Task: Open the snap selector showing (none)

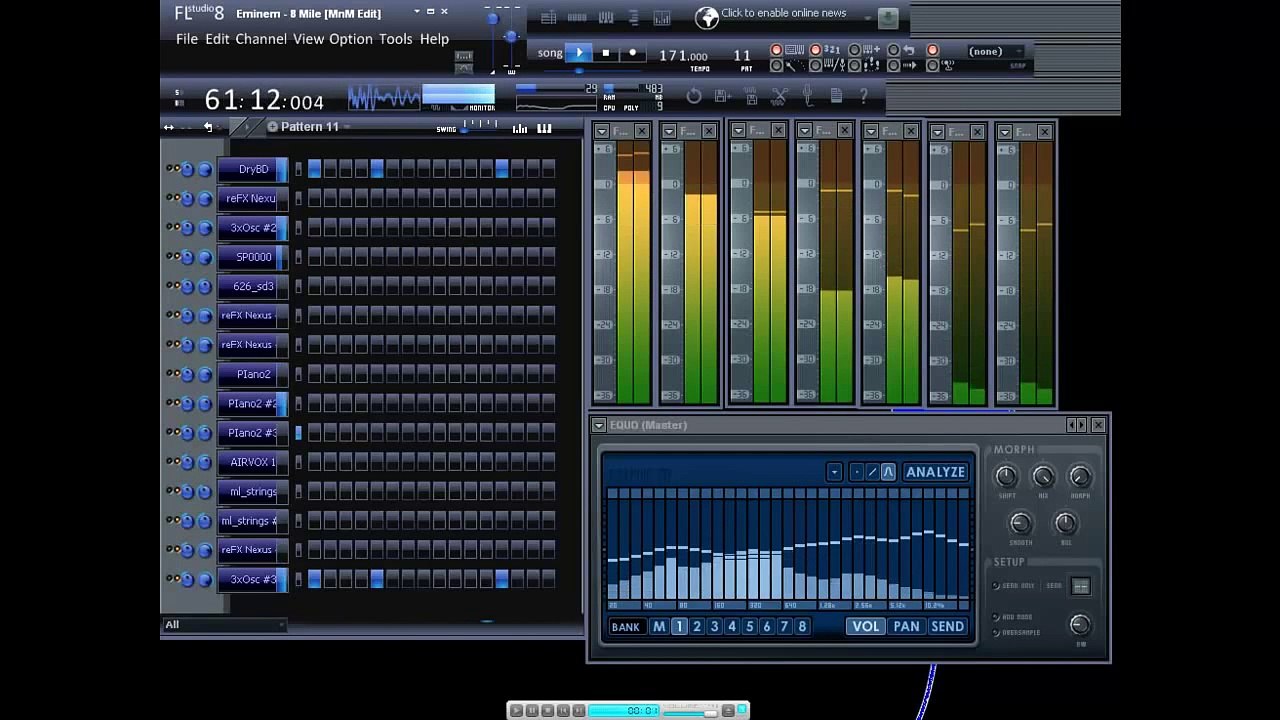Action: (x=997, y=52)
